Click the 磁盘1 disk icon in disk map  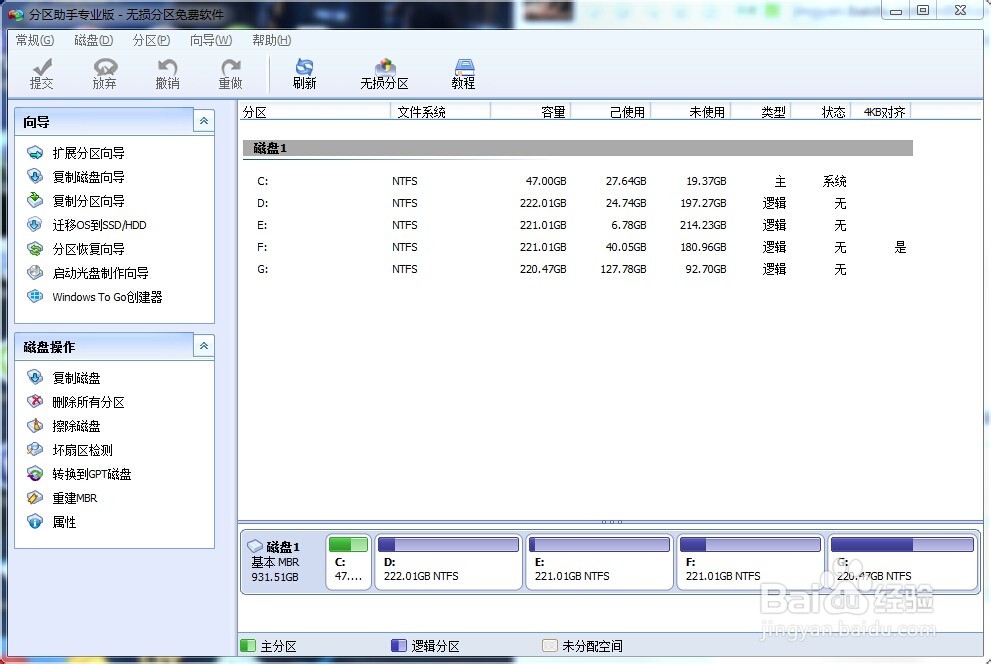tap(255, 546)
